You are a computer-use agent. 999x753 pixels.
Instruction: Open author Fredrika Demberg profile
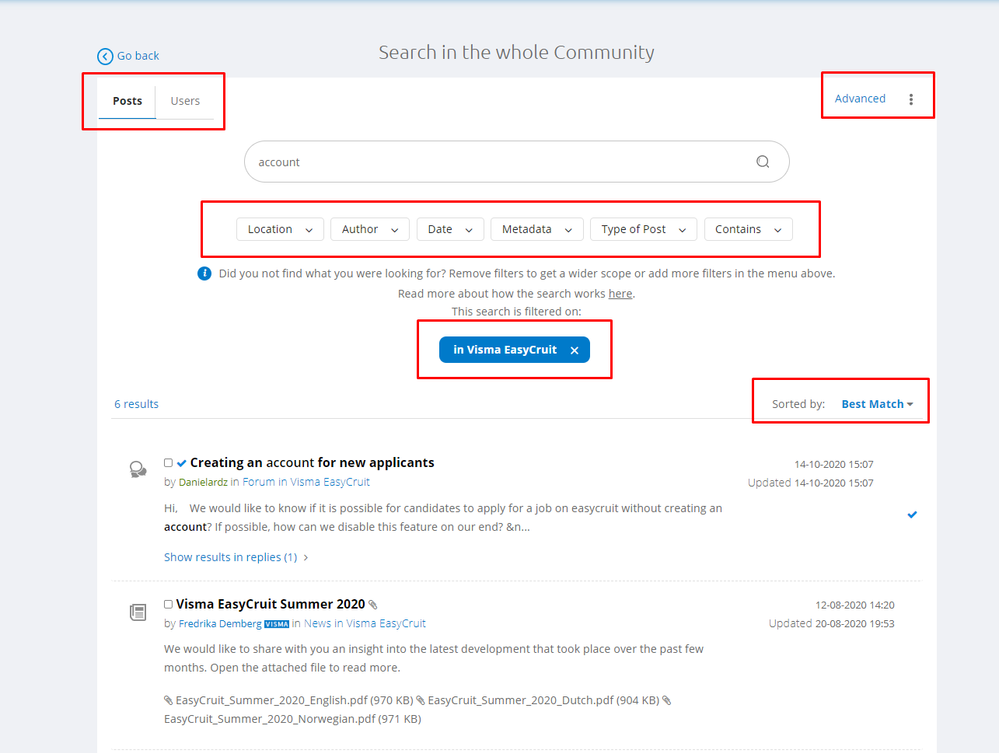(220, 624)
